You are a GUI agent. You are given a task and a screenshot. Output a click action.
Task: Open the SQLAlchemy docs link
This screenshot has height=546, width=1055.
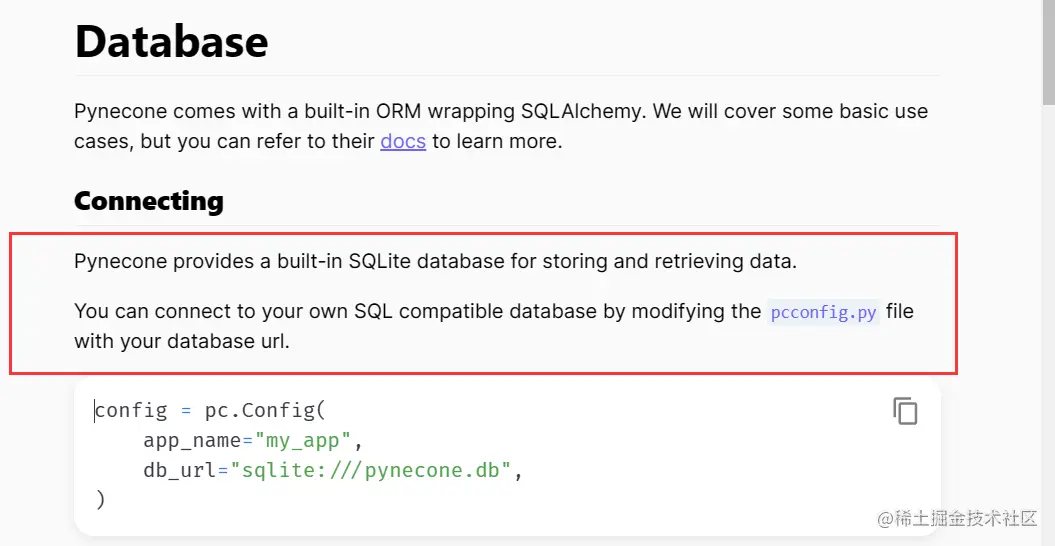click(403, 141)
